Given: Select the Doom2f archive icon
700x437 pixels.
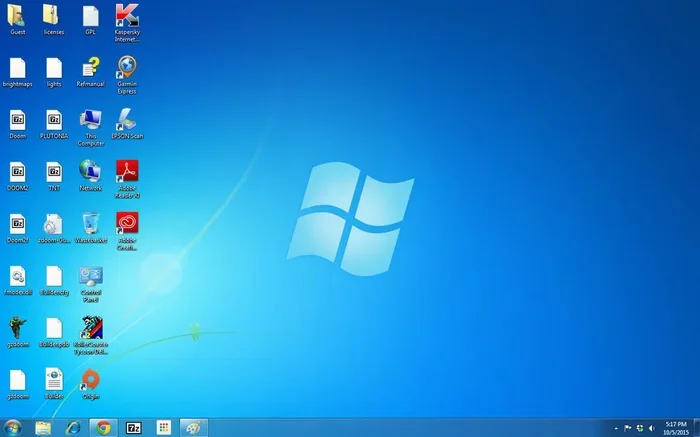Looking at the screenshot, I should [x=17, y=224].
